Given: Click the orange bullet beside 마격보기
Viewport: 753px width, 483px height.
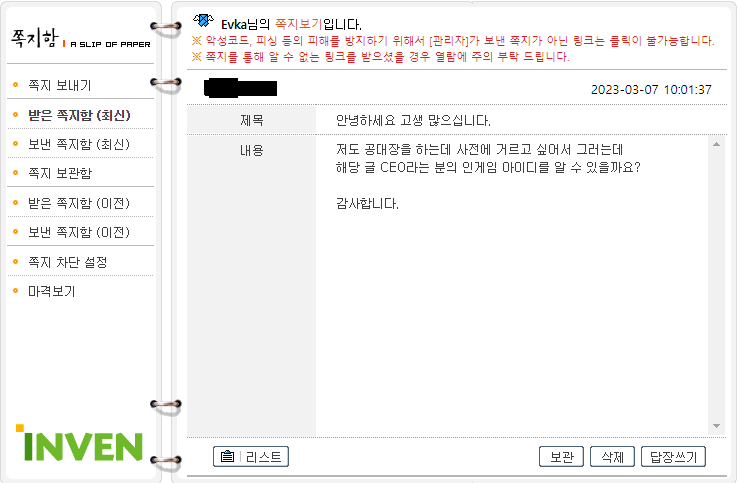Looking at the screenshot, I should pos(15,291).
